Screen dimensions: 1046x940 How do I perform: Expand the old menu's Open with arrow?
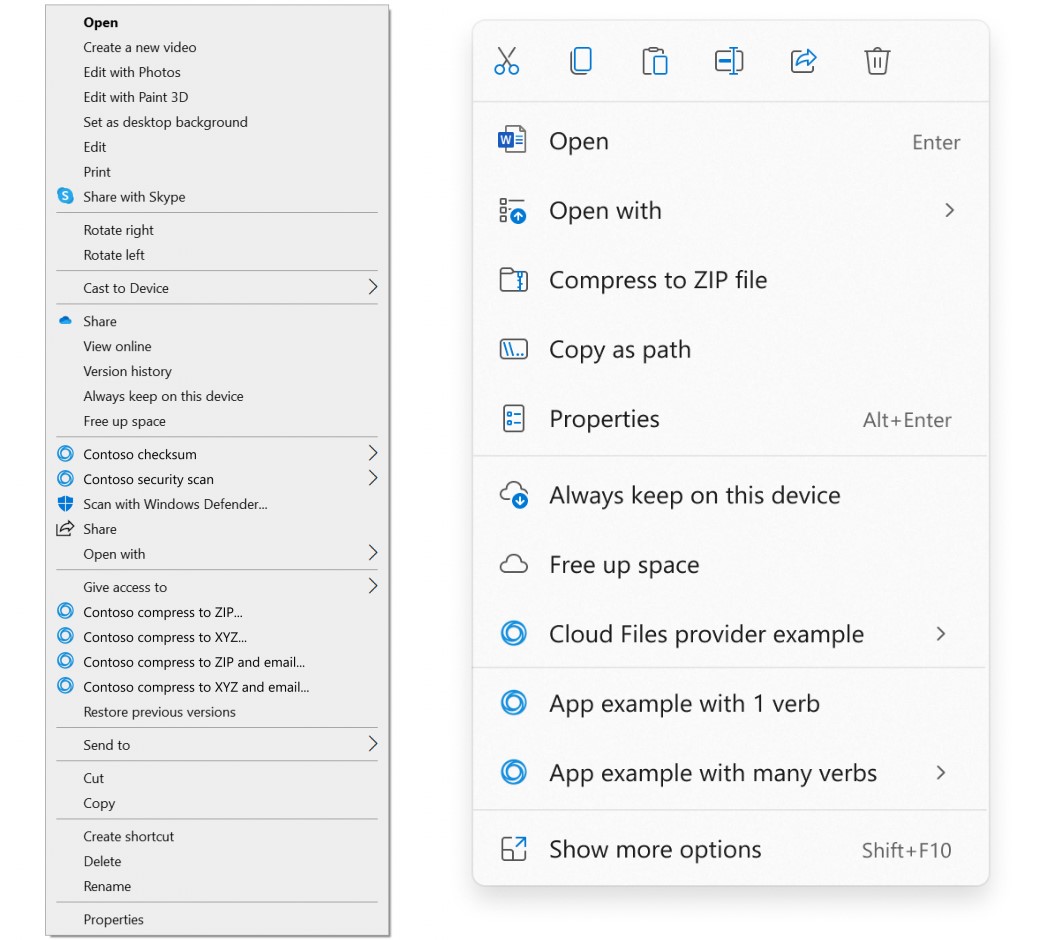(x=373, y=552)
